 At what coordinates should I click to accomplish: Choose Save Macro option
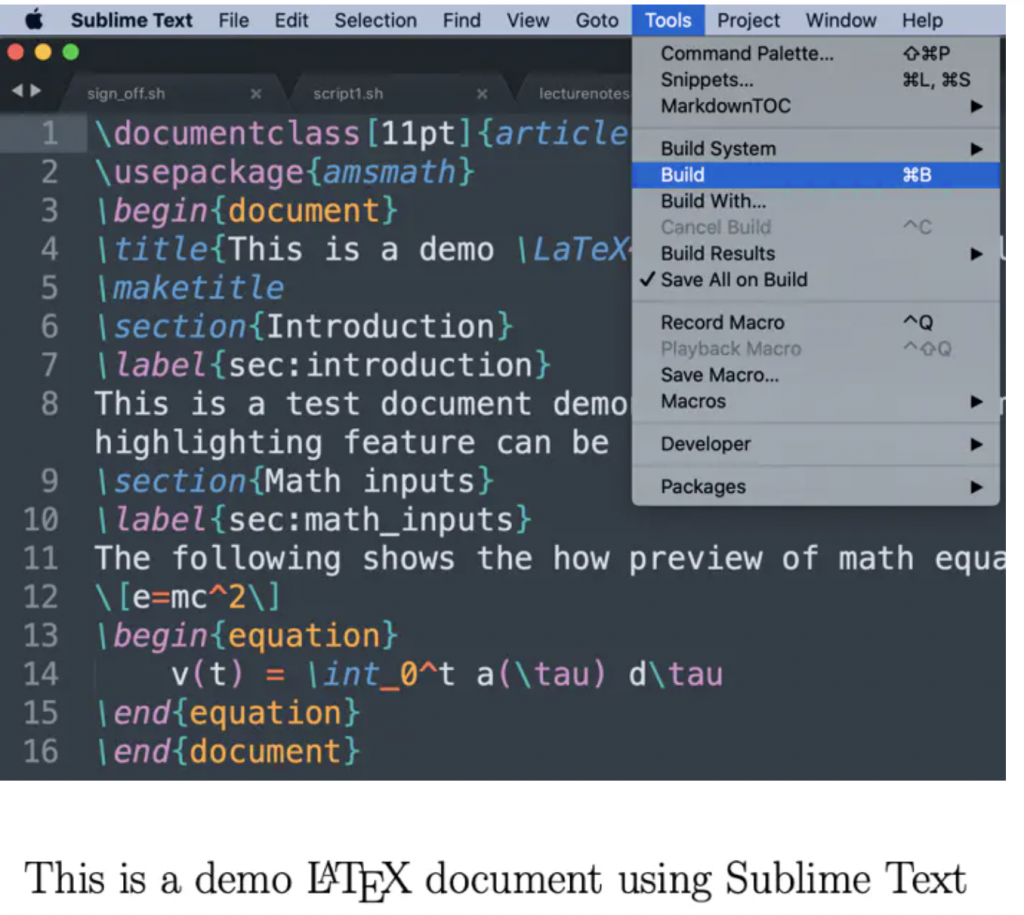pos(816,375)
